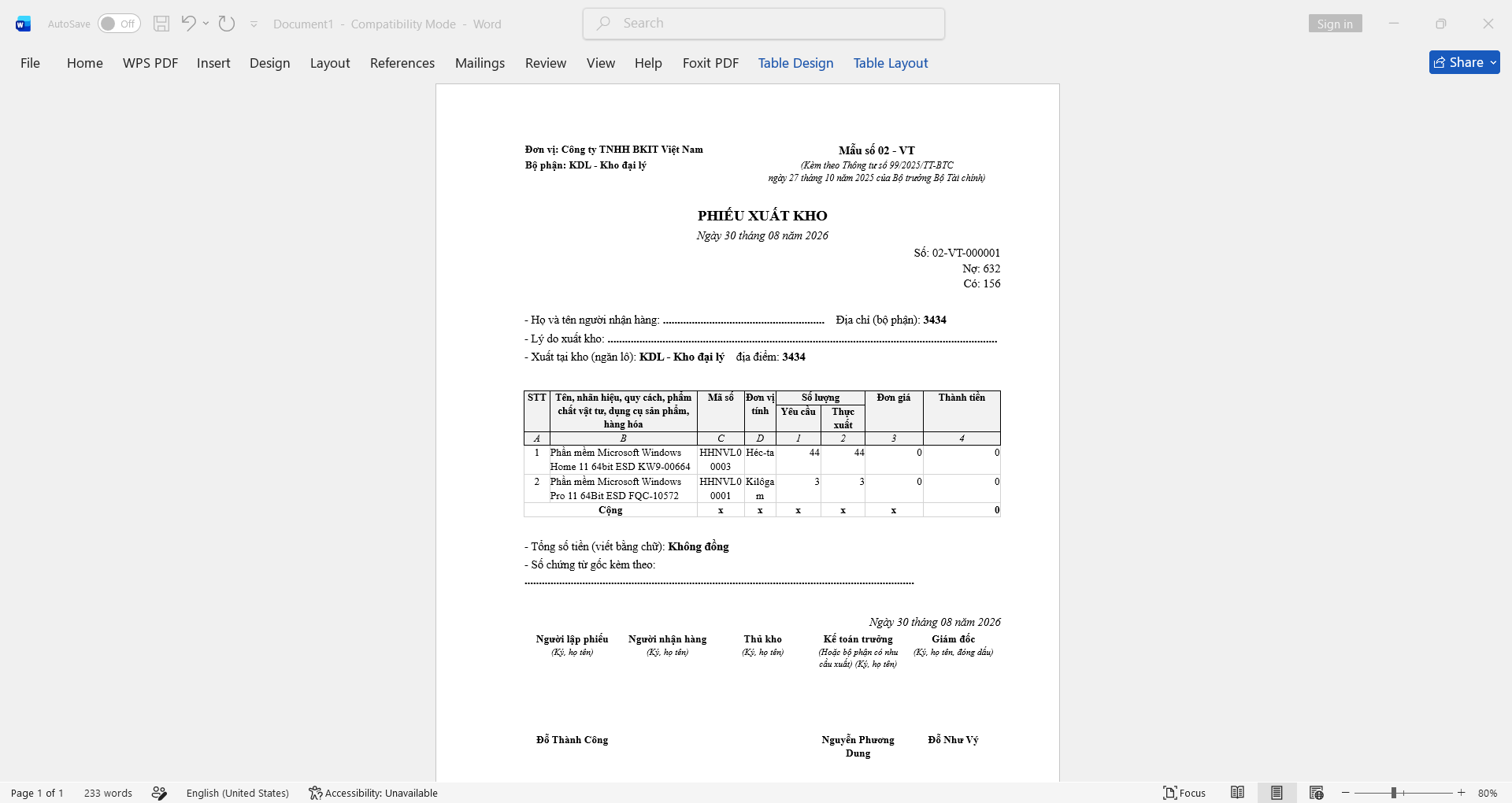Screen dimensions: 1512x803
Task: Open the Design tab
Action: point(270,63)
